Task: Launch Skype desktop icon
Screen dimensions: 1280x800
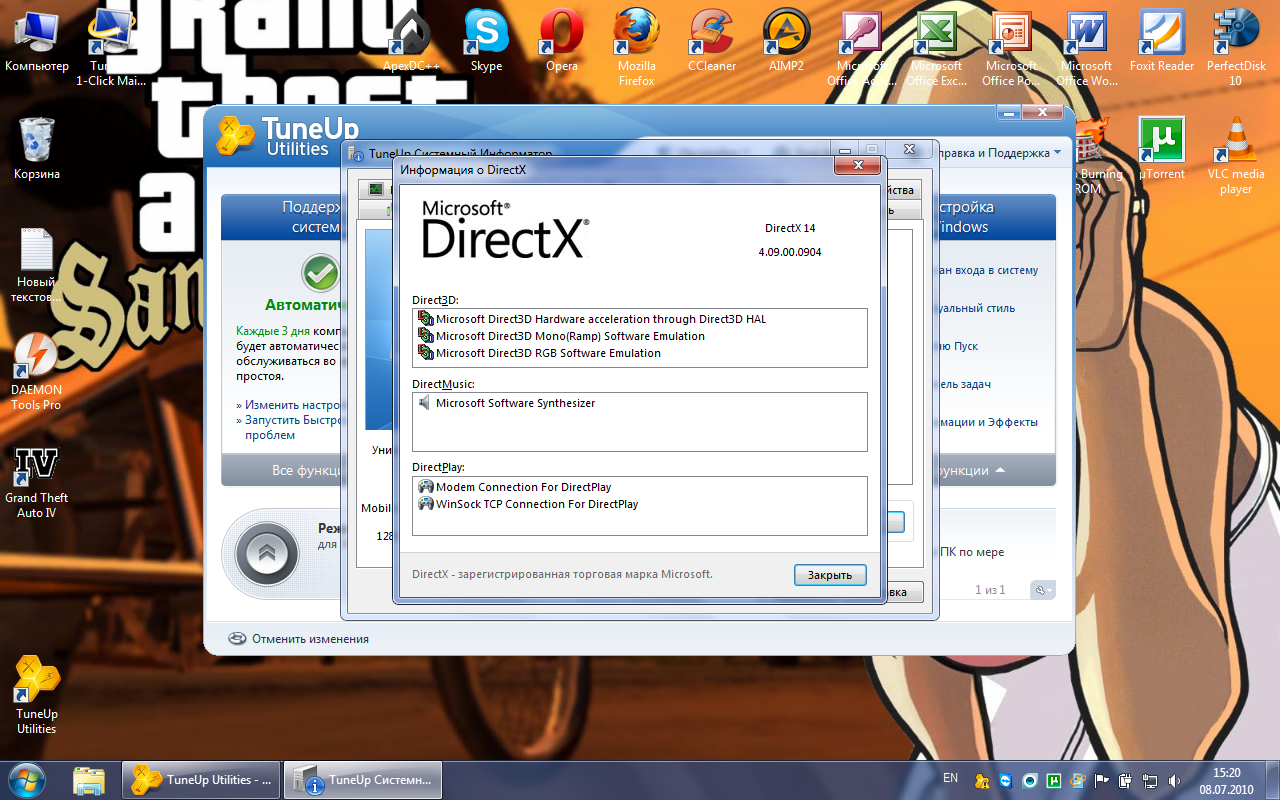Action: [487, 42]
